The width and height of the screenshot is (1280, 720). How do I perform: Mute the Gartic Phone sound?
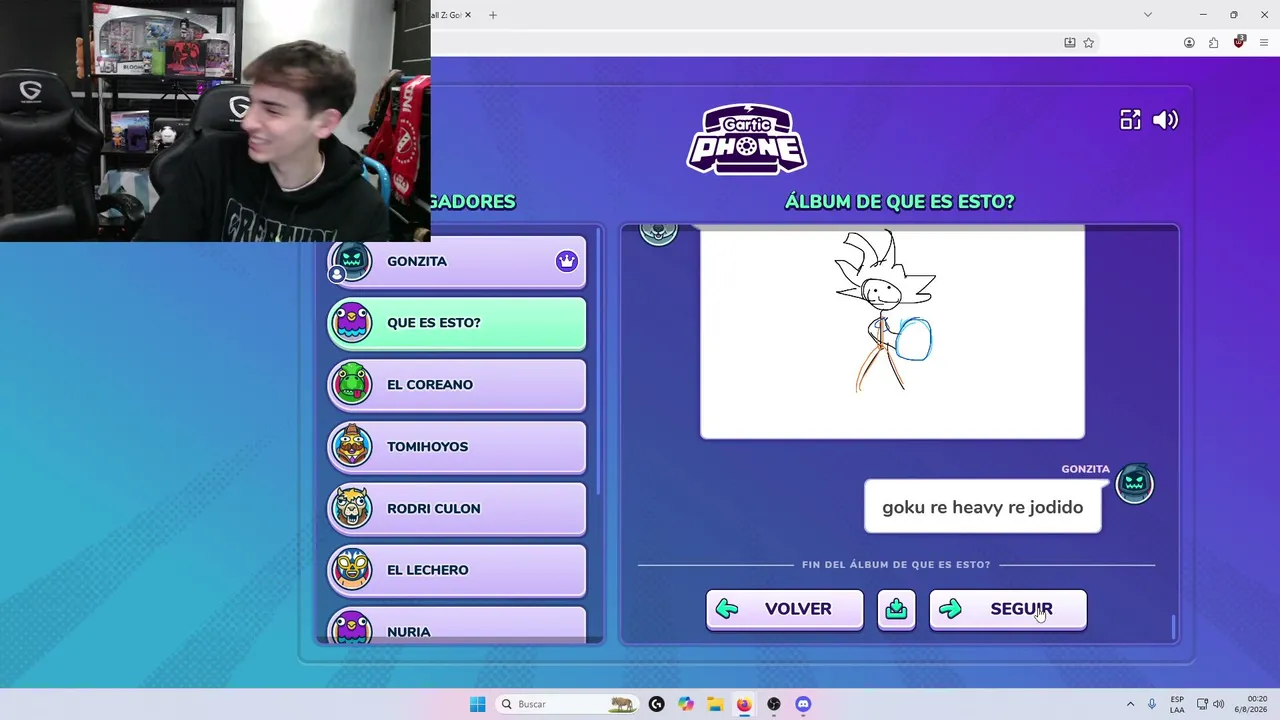tap(1166, 120)
